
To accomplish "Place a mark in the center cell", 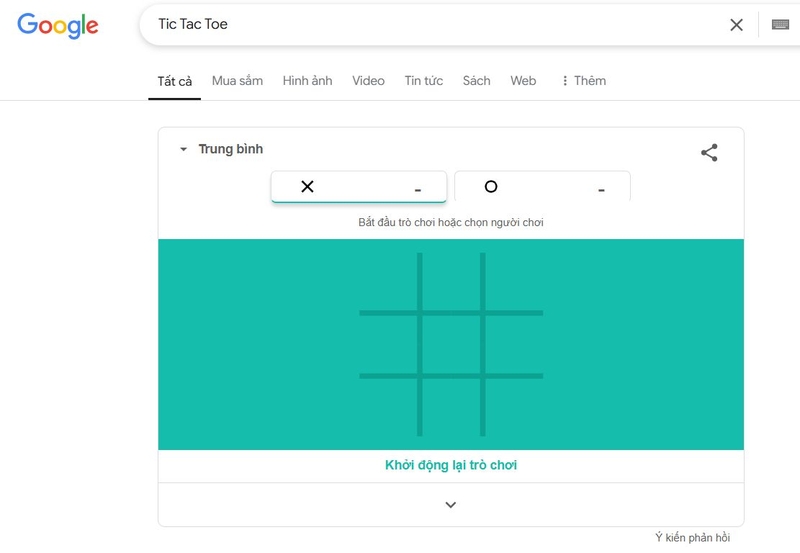I will point(451,344).
